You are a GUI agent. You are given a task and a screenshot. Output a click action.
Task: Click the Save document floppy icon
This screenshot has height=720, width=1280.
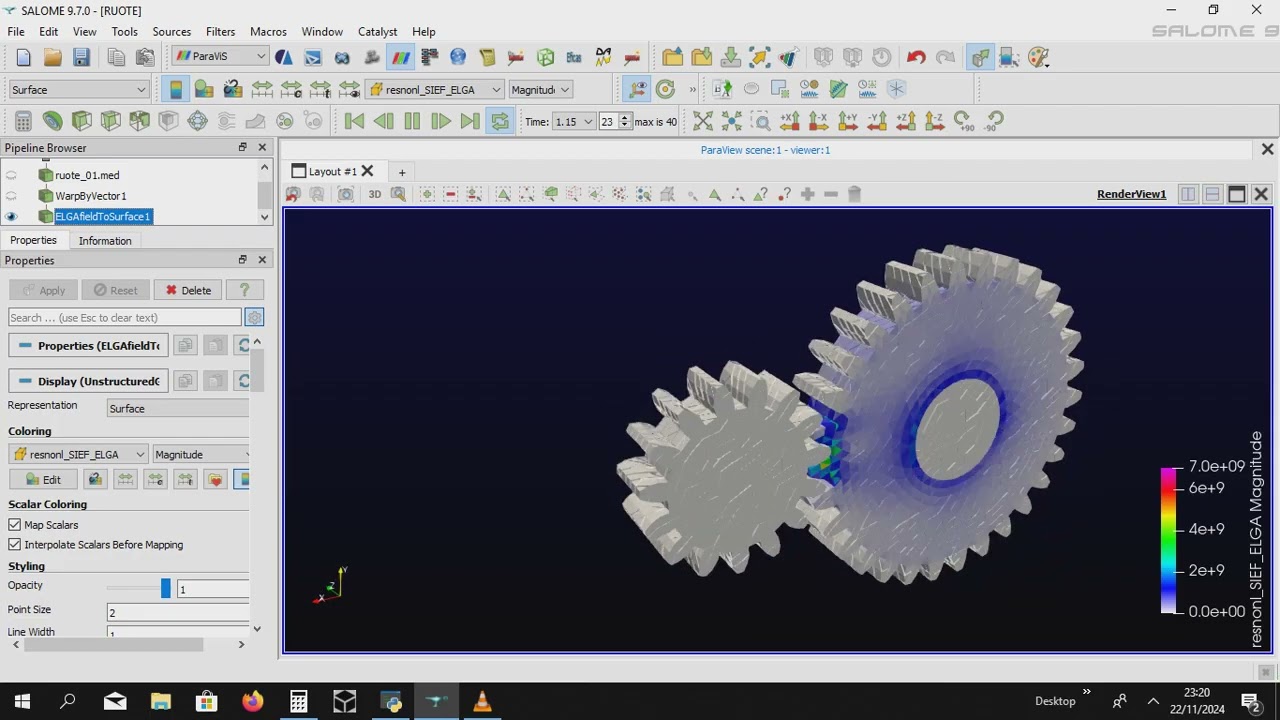coord(81,57)
